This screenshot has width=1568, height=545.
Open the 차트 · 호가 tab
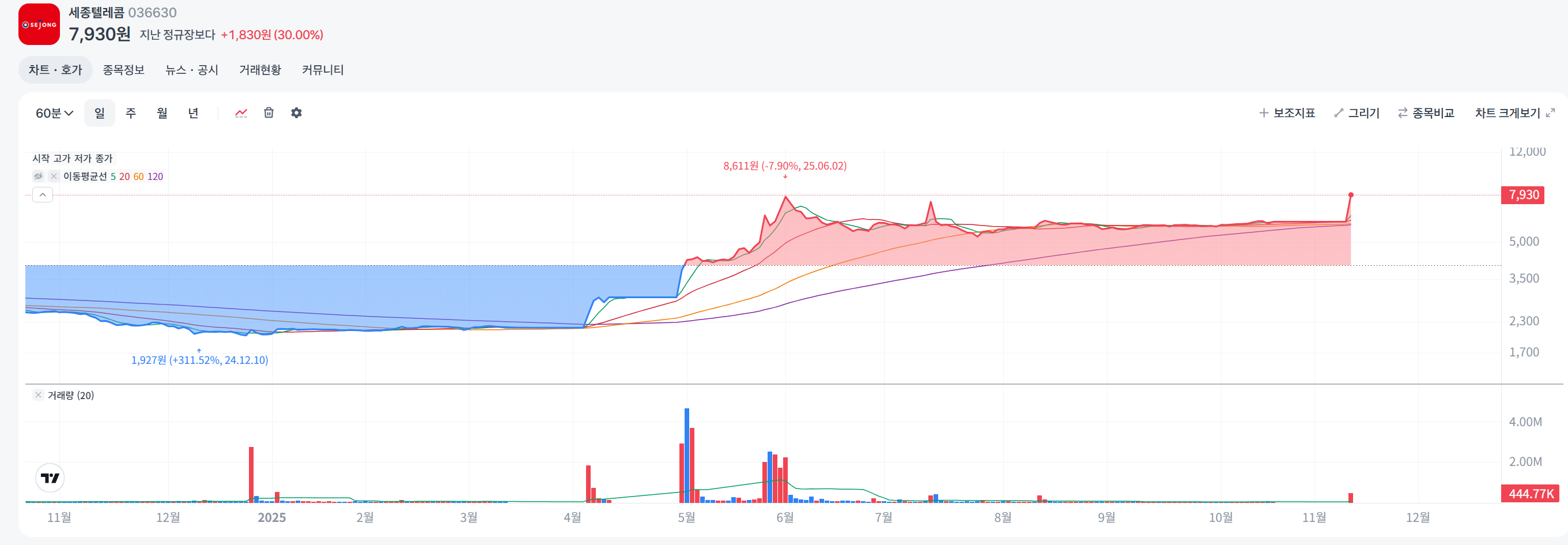click(x=55, y=70)
